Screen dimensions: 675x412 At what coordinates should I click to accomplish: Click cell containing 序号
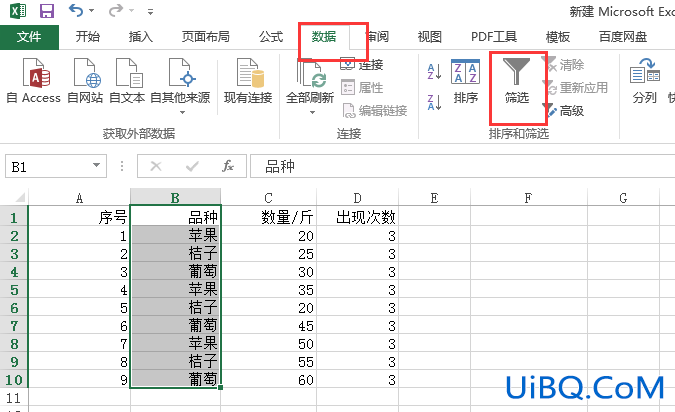pos(79,217)
